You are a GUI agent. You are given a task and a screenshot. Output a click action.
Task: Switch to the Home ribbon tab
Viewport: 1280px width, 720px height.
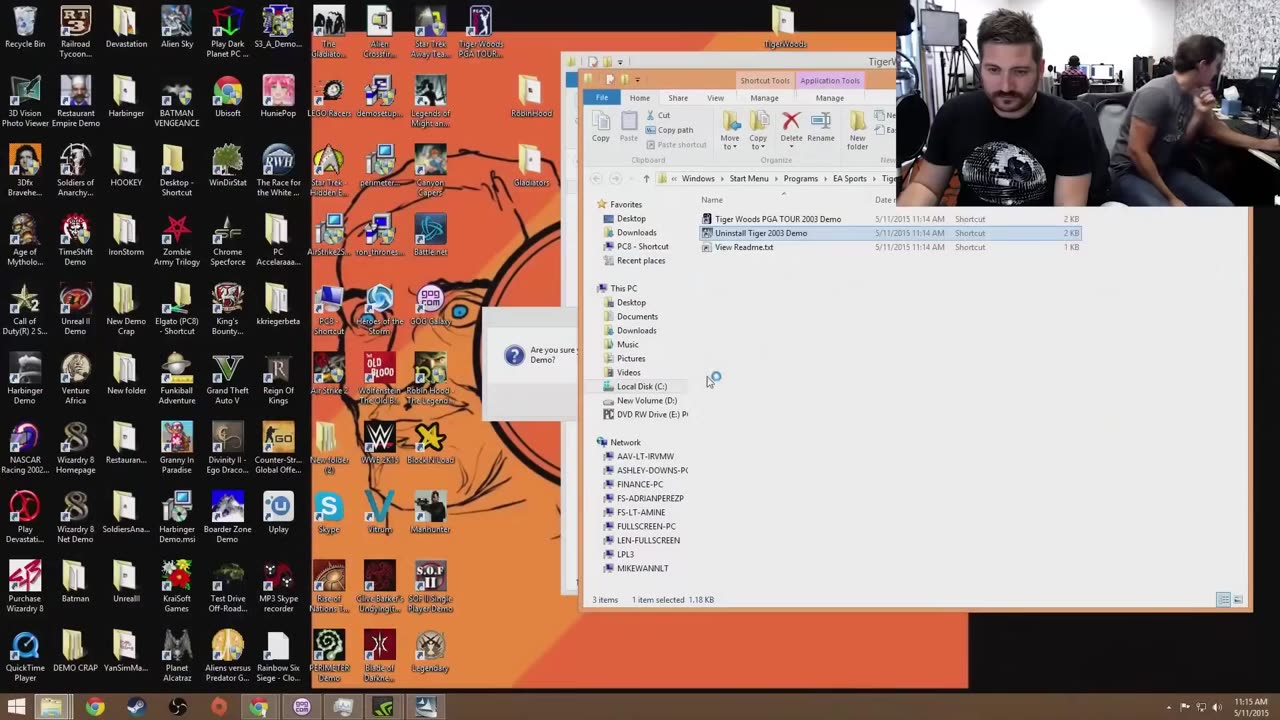click(x=639, y=98)
